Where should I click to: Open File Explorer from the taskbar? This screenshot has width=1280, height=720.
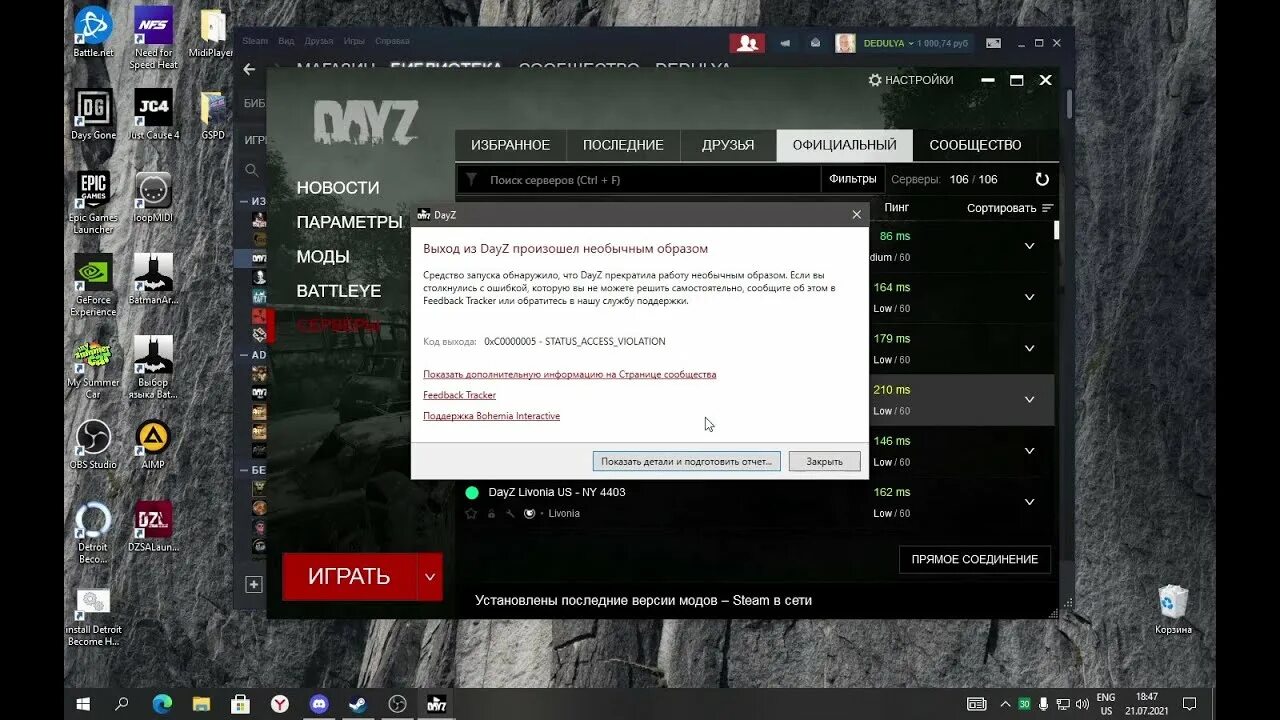(201, 703)
